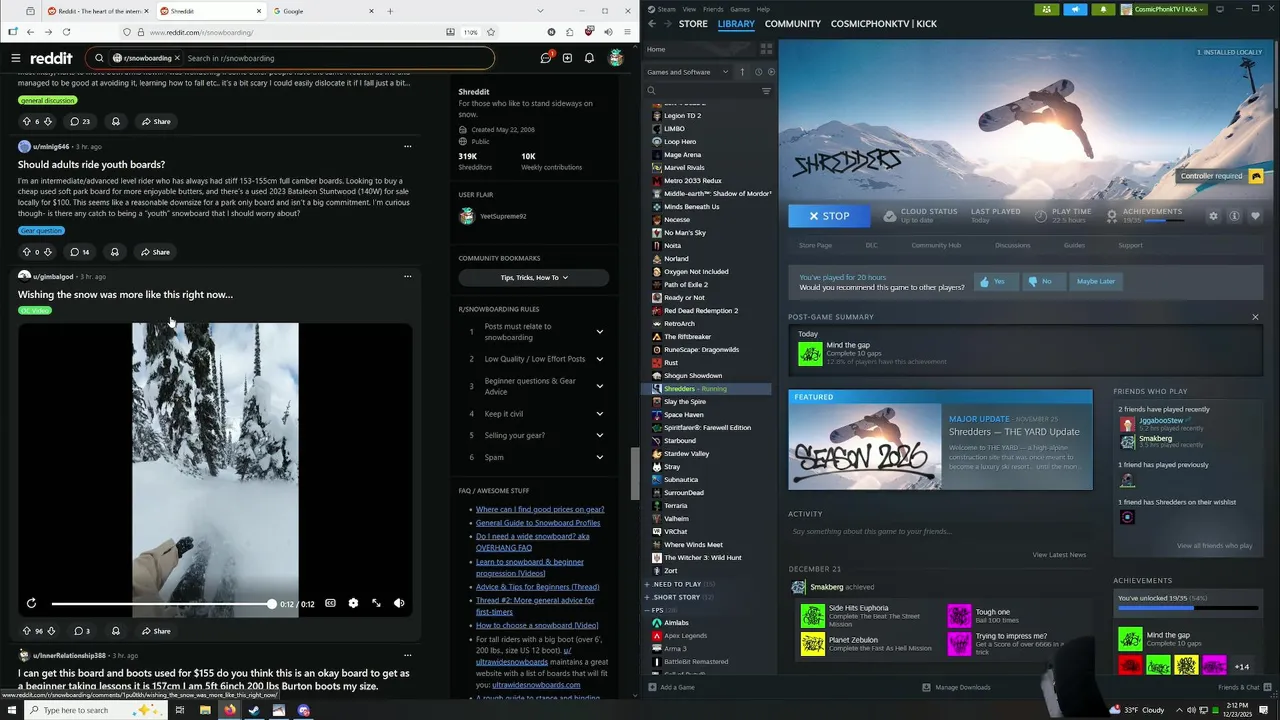The width and height of the screenshot is (1280, 720).
Task: Open the 'Gear question' flair tag
Action: (x=41, y=231)
